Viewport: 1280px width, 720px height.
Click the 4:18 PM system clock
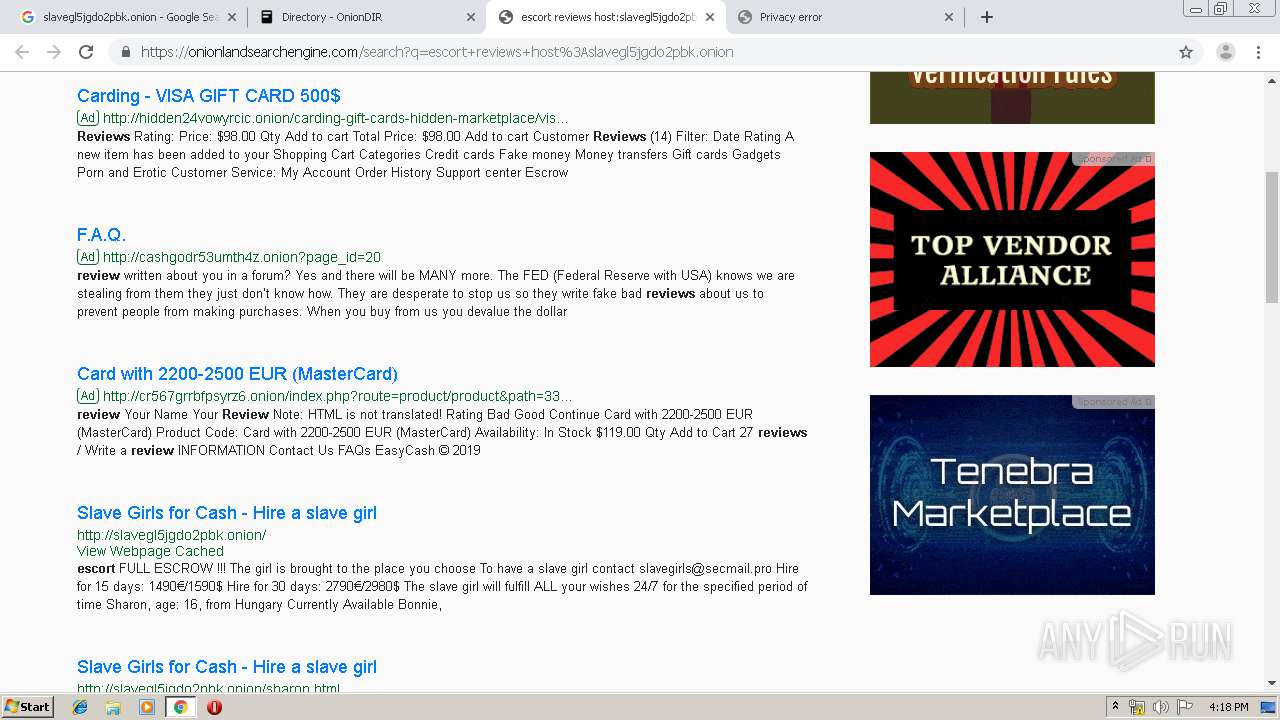pyautogui.click(x=1228, y=707)
